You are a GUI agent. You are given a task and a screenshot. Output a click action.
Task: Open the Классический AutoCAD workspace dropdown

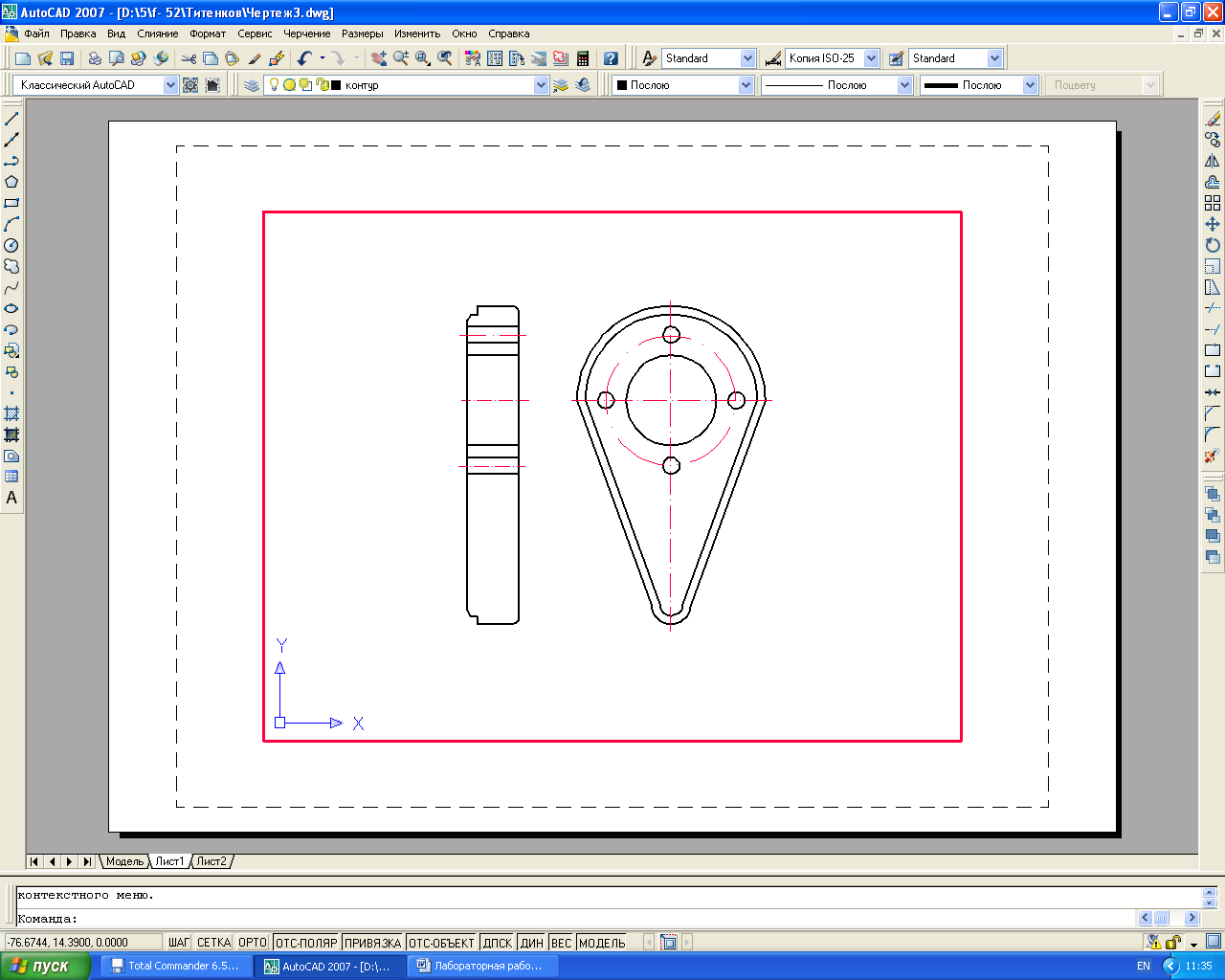click(x=170, y=85)
